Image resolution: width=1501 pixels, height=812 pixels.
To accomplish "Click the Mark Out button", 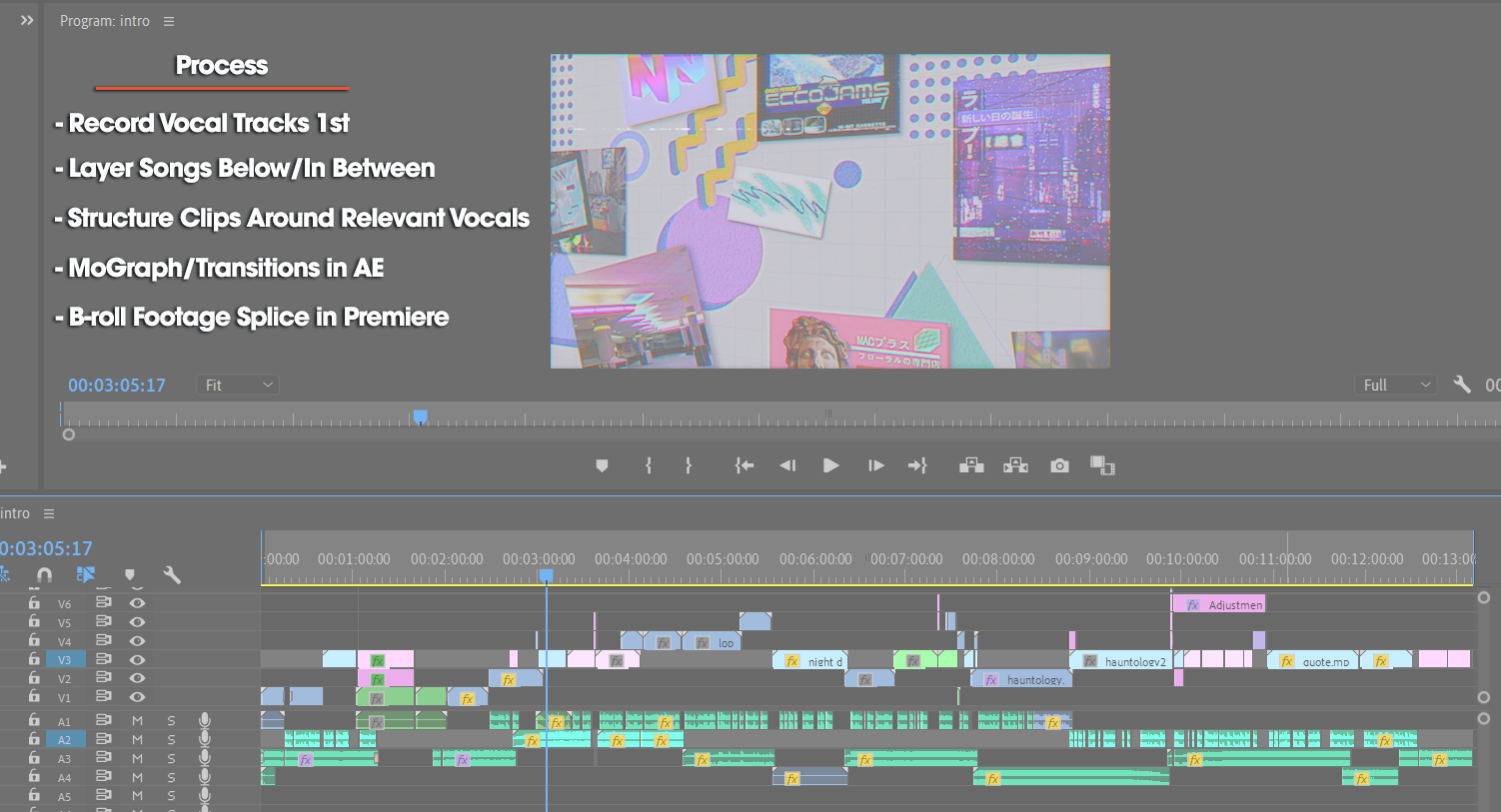I will pyautogui.click(x=689, y=465).
